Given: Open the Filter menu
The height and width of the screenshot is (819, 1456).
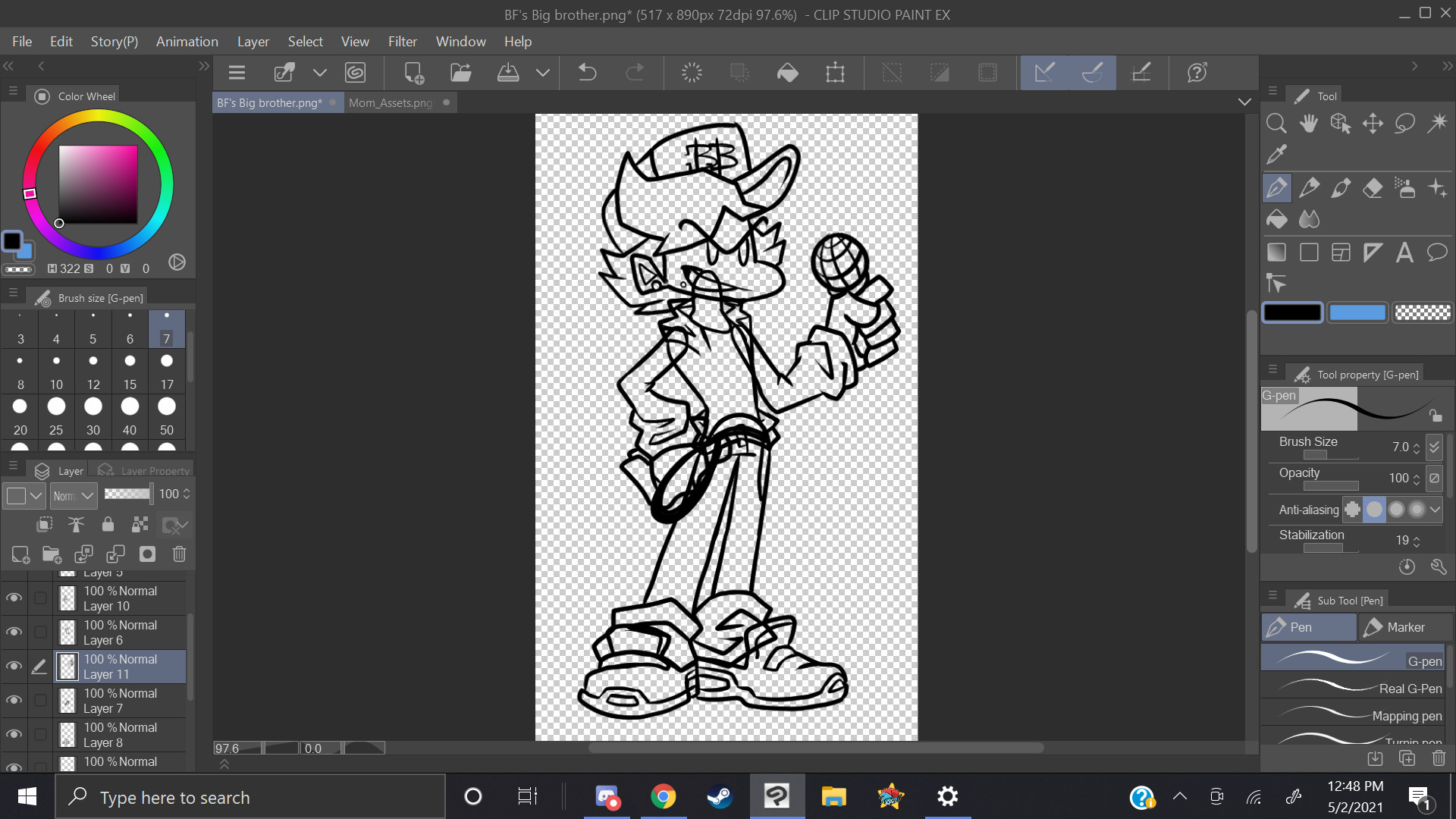Looking at the screenshot, I should [x=402, y=42].
